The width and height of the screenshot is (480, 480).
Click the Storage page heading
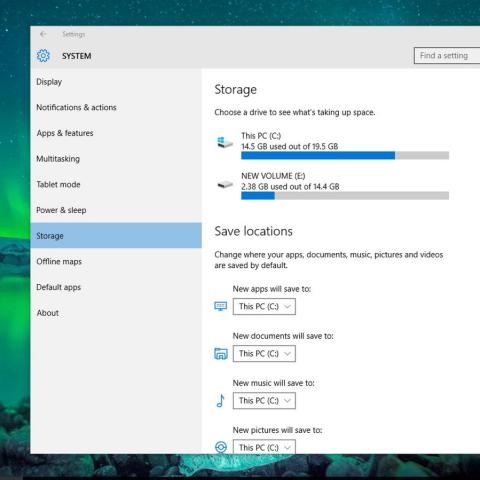tap(236, 89)
